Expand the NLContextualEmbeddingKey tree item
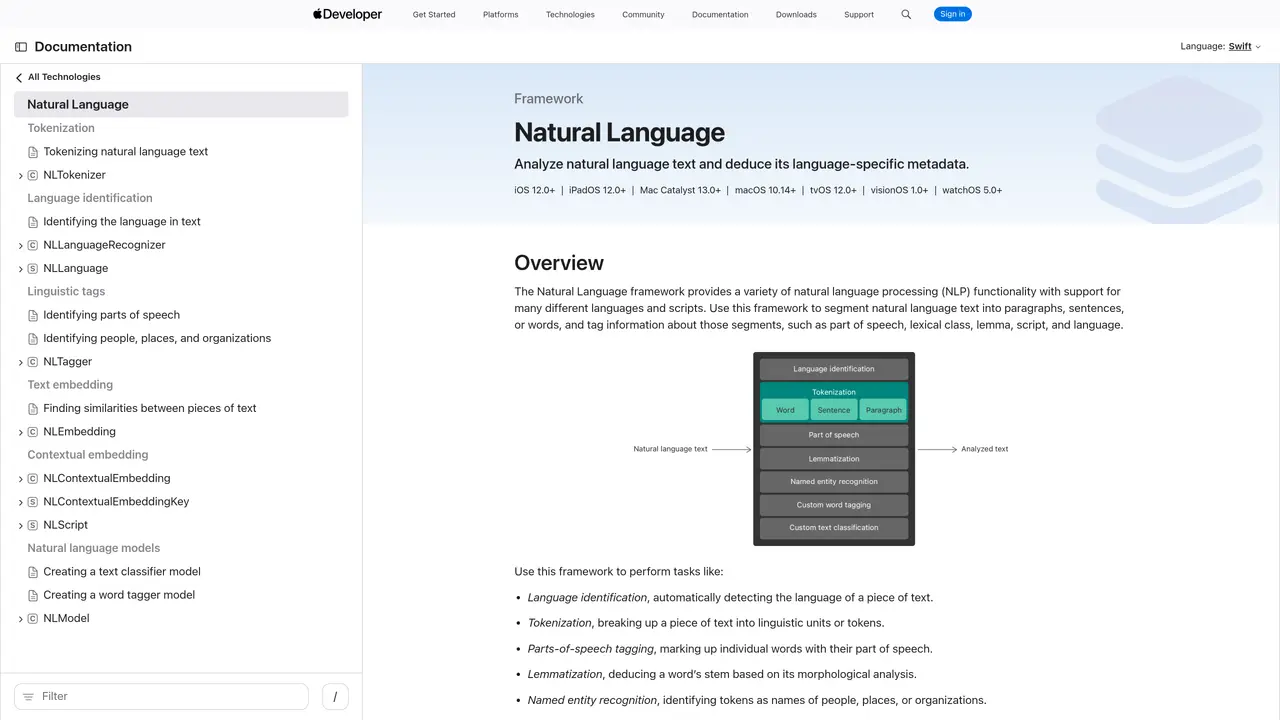Viewport: 1280px width, 720px height. (20, 502)
